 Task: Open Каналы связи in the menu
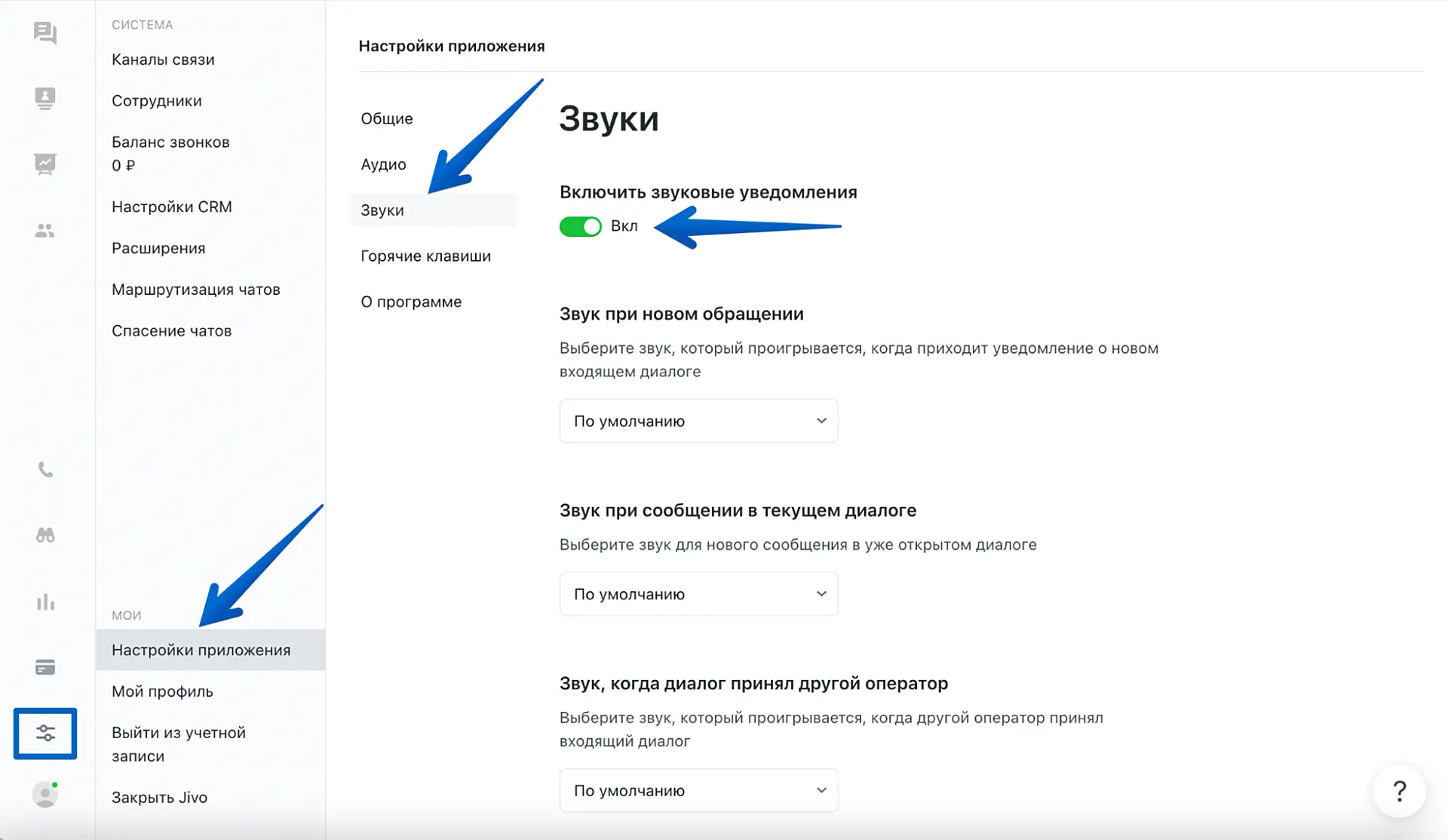click(x=163, y=60)
